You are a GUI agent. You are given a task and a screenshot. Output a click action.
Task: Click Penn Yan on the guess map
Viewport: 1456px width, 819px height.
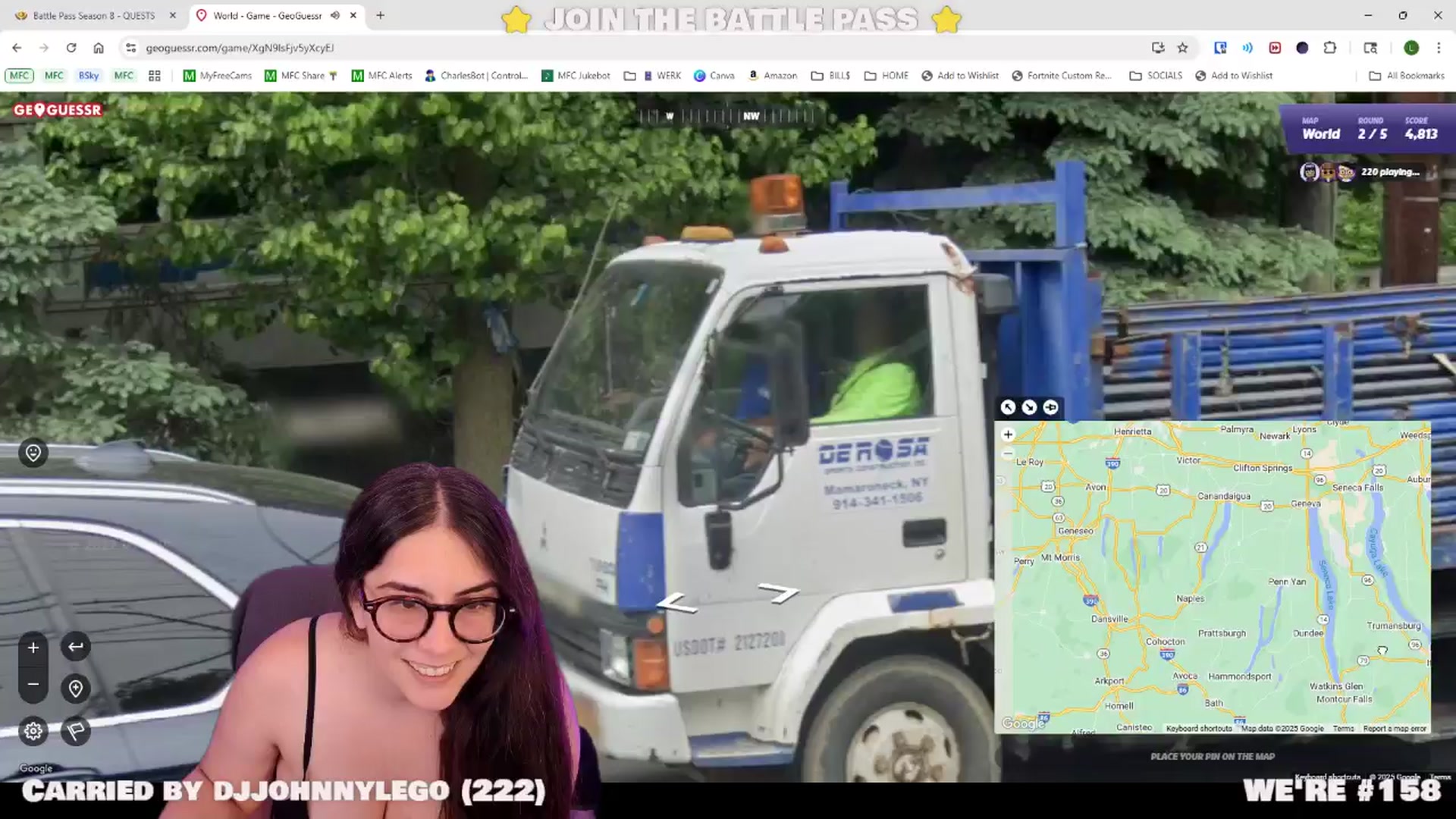[x=1287, y=582]
